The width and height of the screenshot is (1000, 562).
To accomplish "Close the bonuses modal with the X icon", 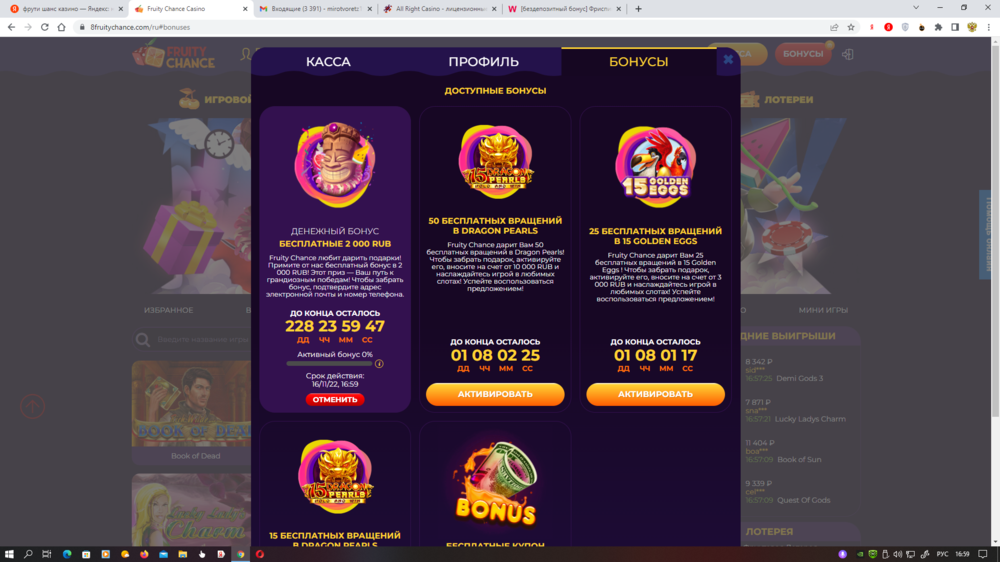I will coord(728,60).
